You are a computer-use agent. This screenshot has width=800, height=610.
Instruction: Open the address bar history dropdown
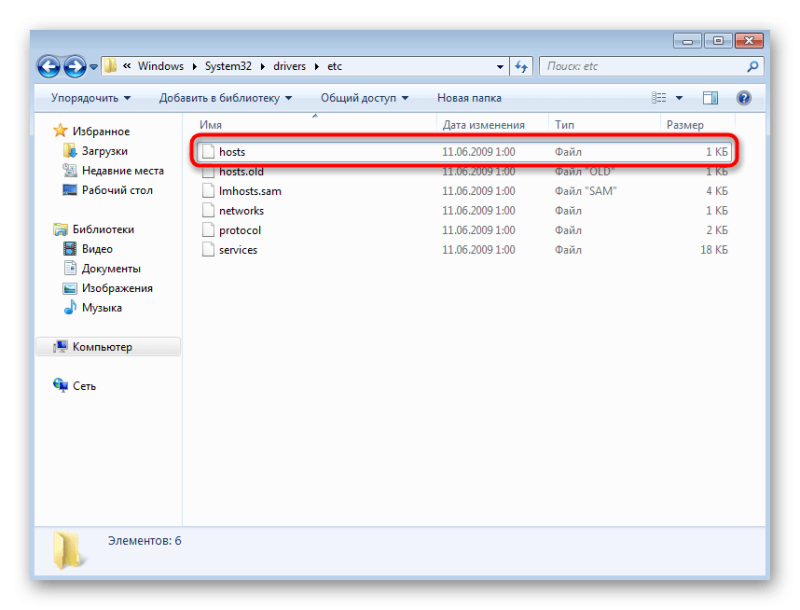coord(500,67)
